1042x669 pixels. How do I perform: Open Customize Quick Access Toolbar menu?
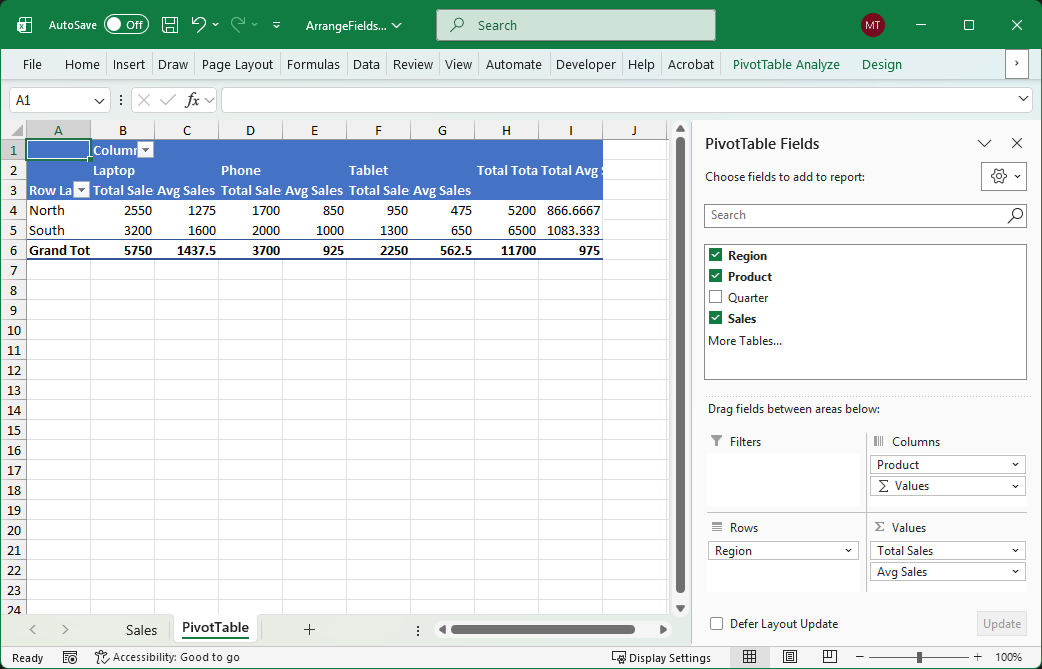[276, 25]
